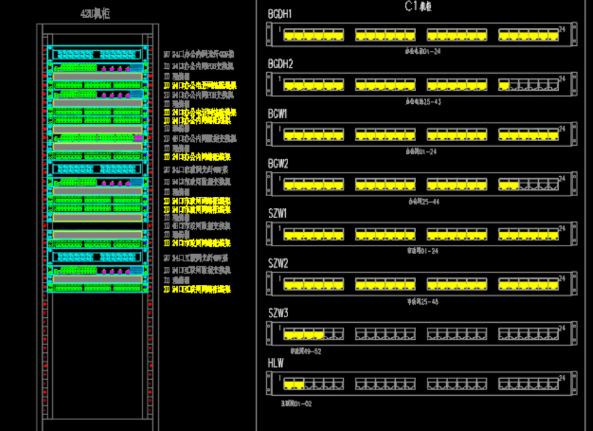This screenshot has width=593, height=431.
Task: Click port number 1 on the BCW1 panel
Action: [280, 129]
